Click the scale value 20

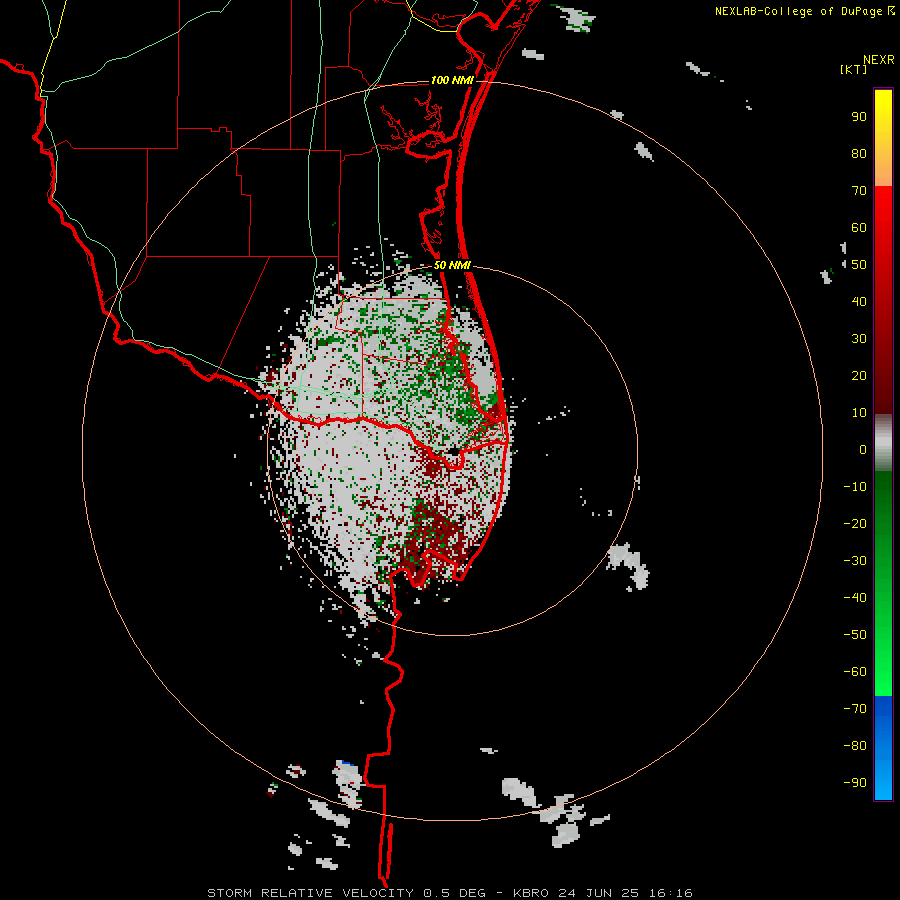click(859, 376)
